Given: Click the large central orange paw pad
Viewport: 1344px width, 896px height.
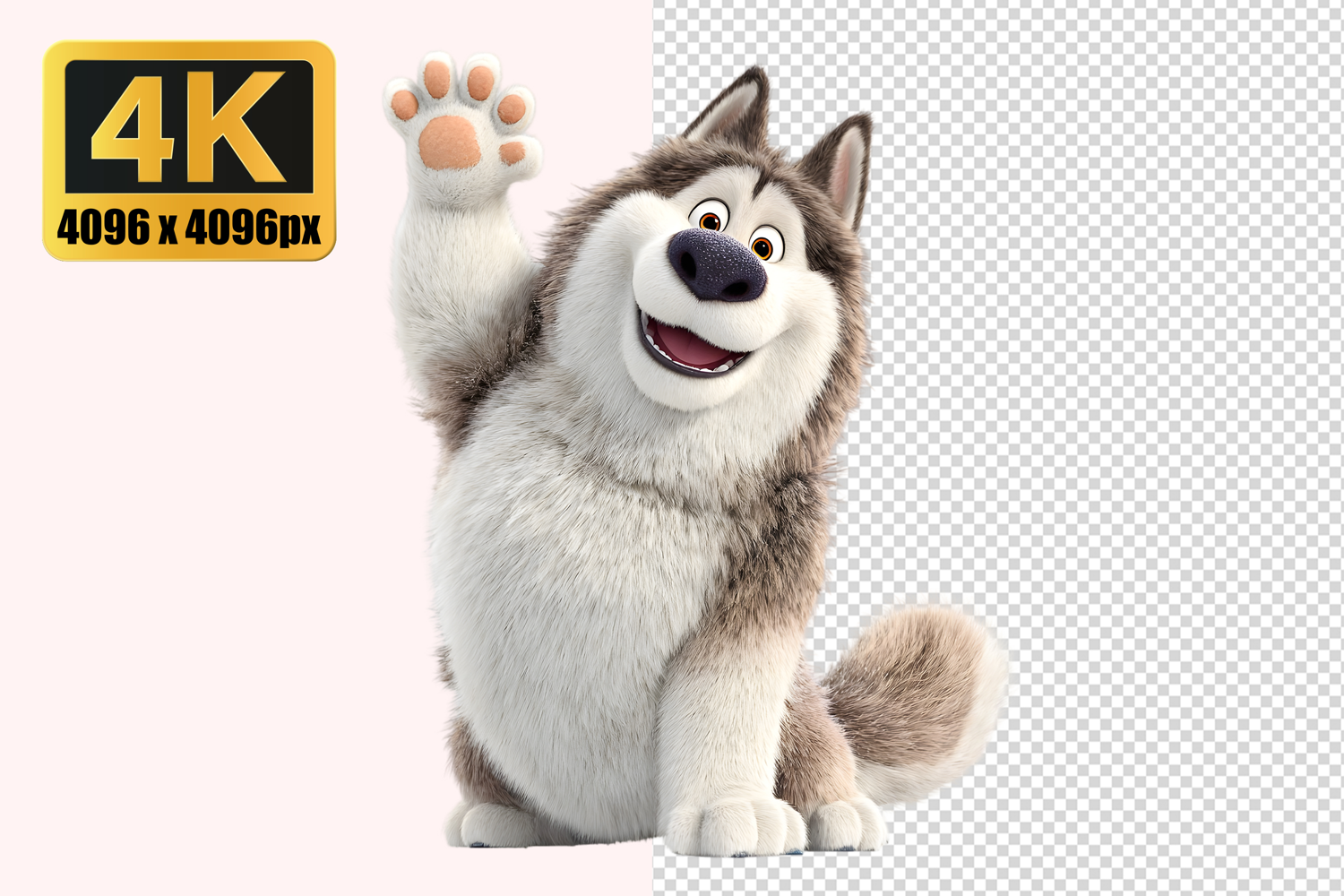Looking at the screenshot, I should point(450,142).
